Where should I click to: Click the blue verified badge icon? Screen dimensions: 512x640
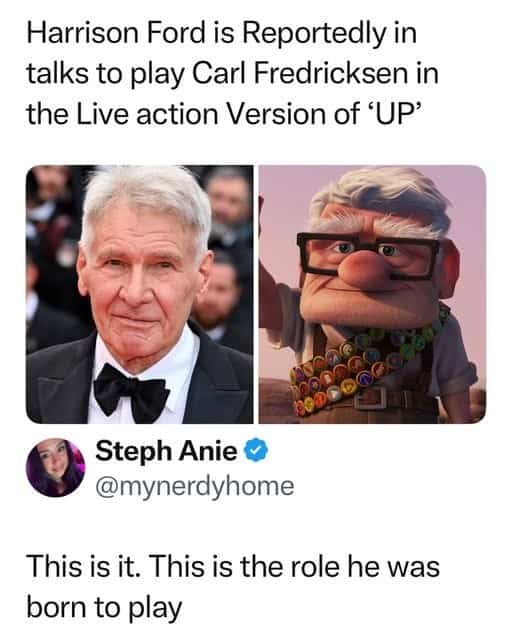256,451
